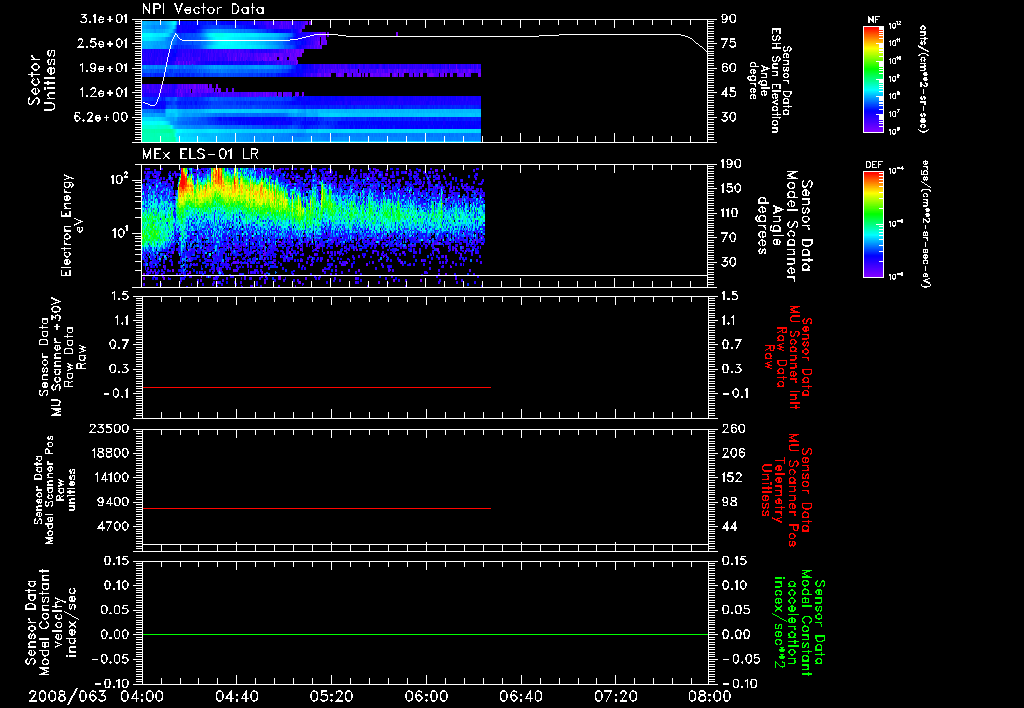This screenshot has width=1024, height=708.
Task: Click the 206 telemetry tick value
Action: 731,453
